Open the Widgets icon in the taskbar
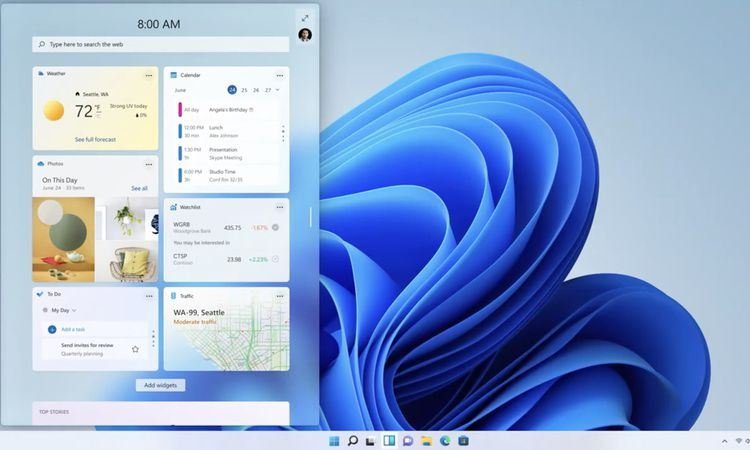The image size is (750, 450). (x=389, y=440)
